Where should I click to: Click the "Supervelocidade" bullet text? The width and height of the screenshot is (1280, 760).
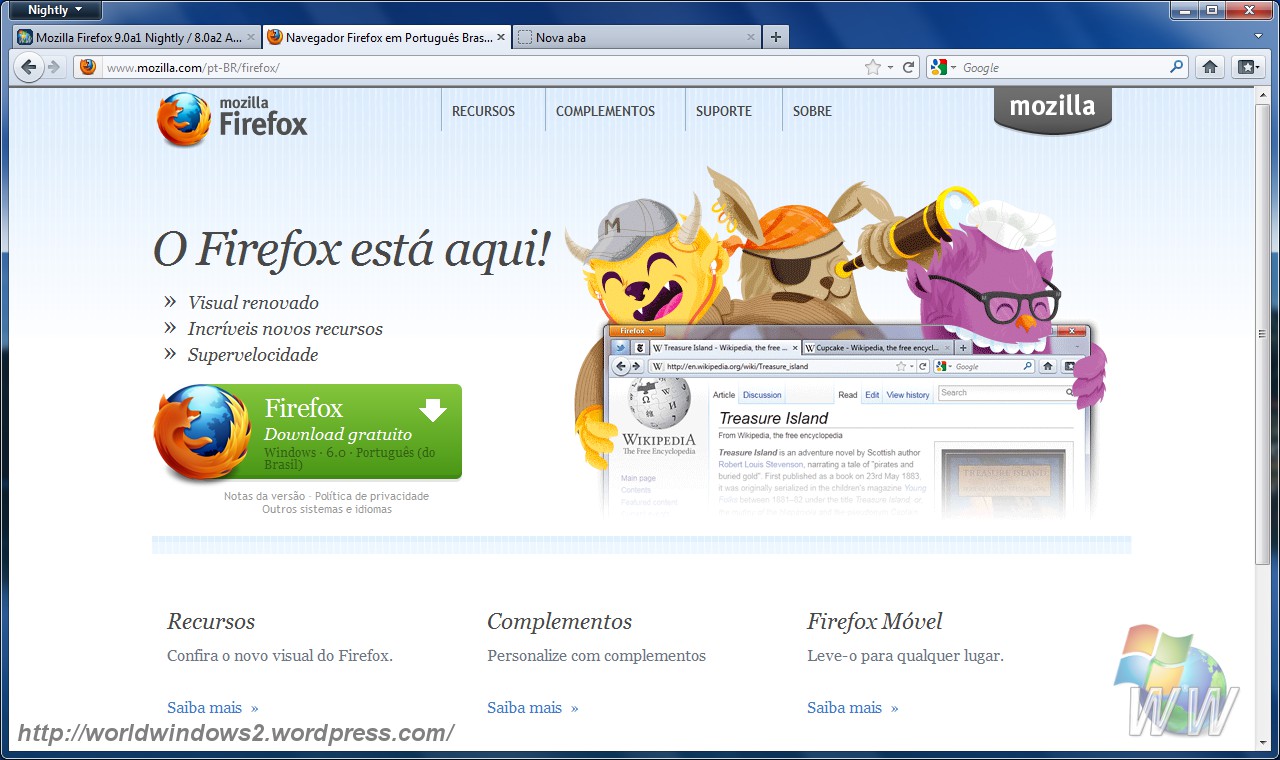click(x=253, y=354)
